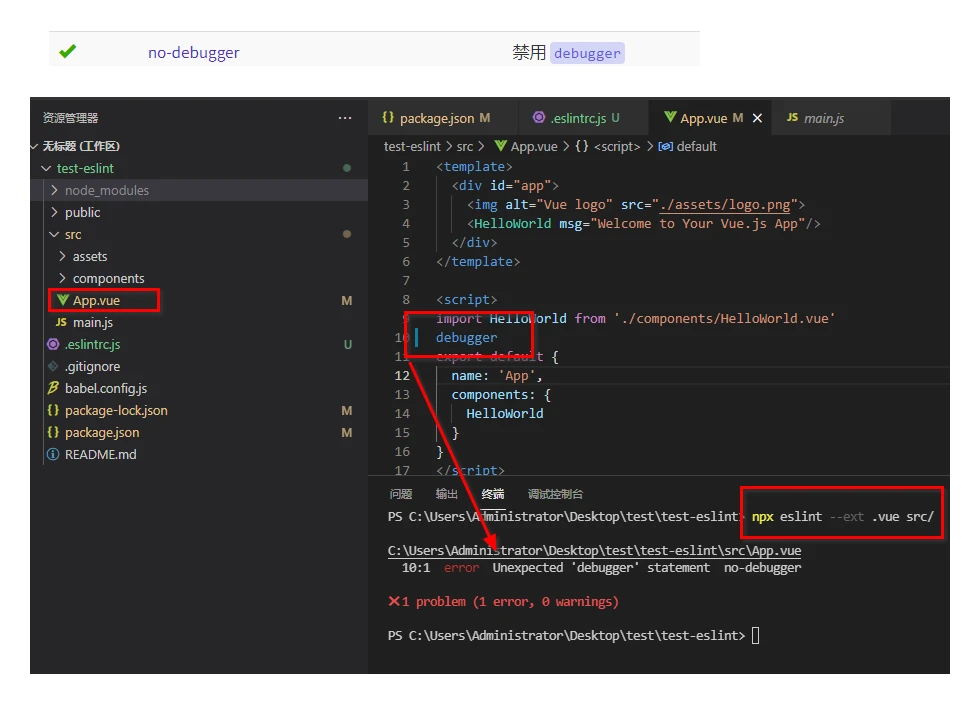Open the 调试控制台 panel tab
Screen dimensions: 980x704
(555, 494)
